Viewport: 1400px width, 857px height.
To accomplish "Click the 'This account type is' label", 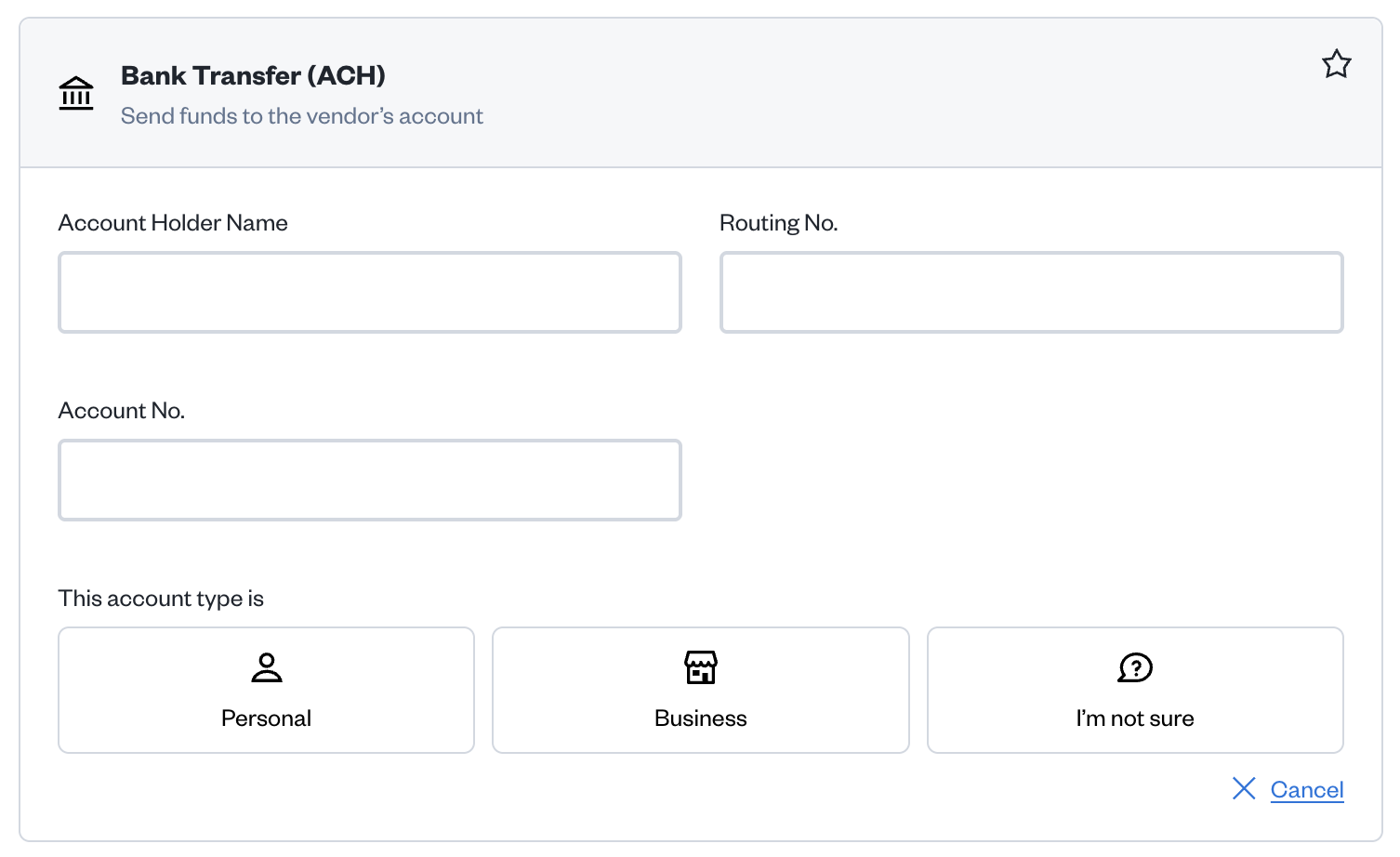I will pos(161,599).
